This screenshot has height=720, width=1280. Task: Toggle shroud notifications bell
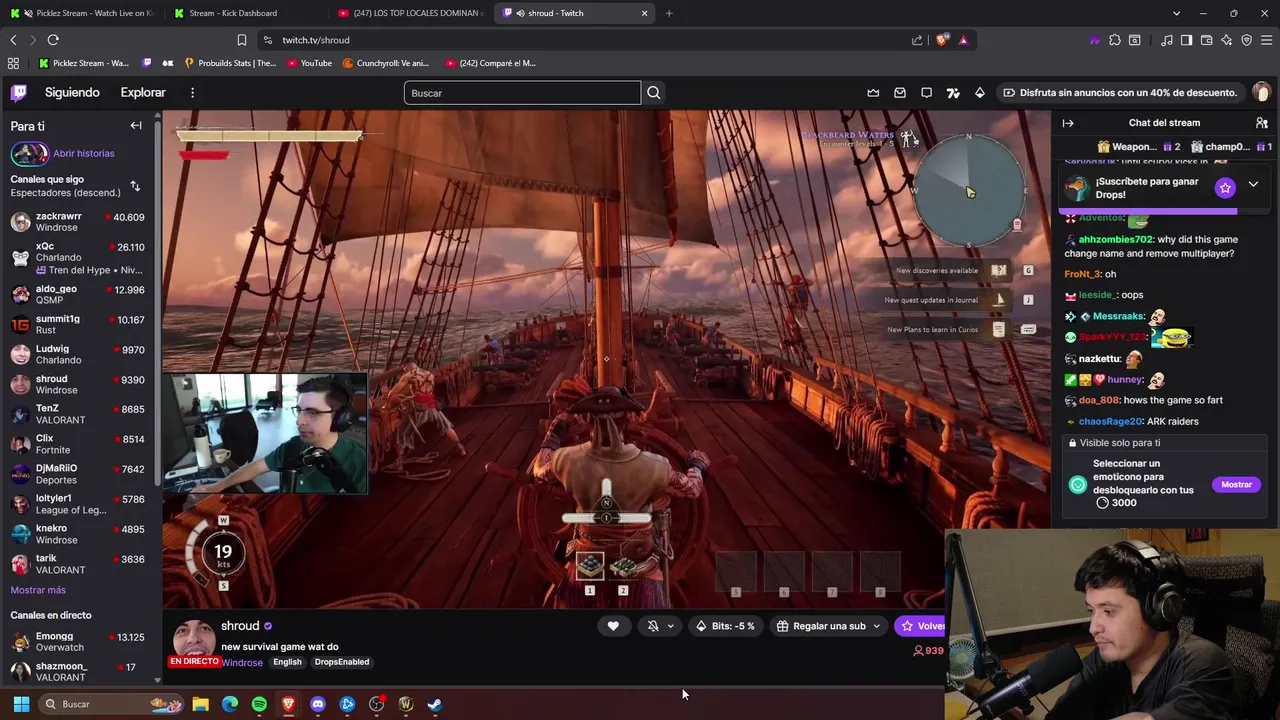click(653, 626)
